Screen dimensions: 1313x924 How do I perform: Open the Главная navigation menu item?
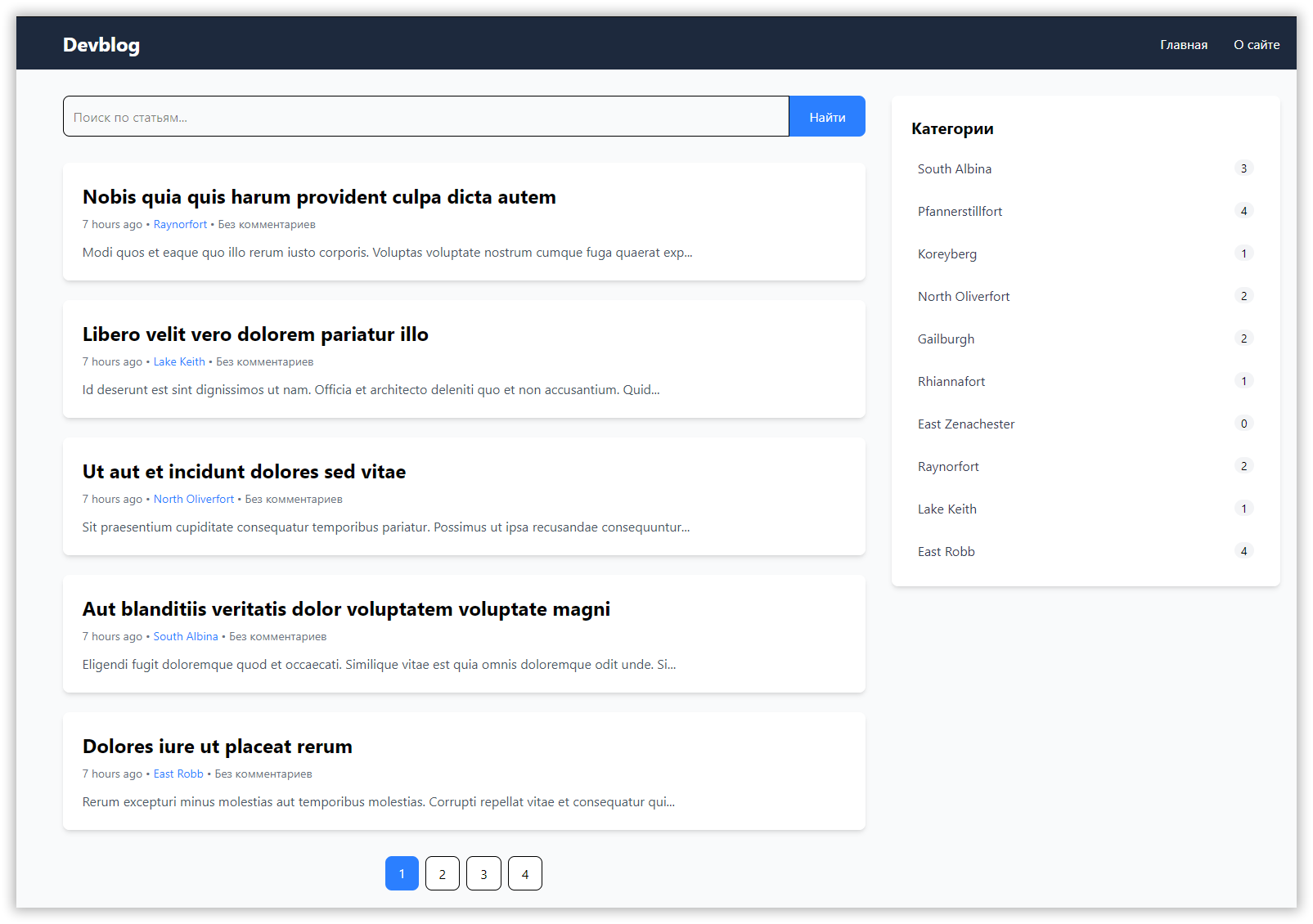1183,45
